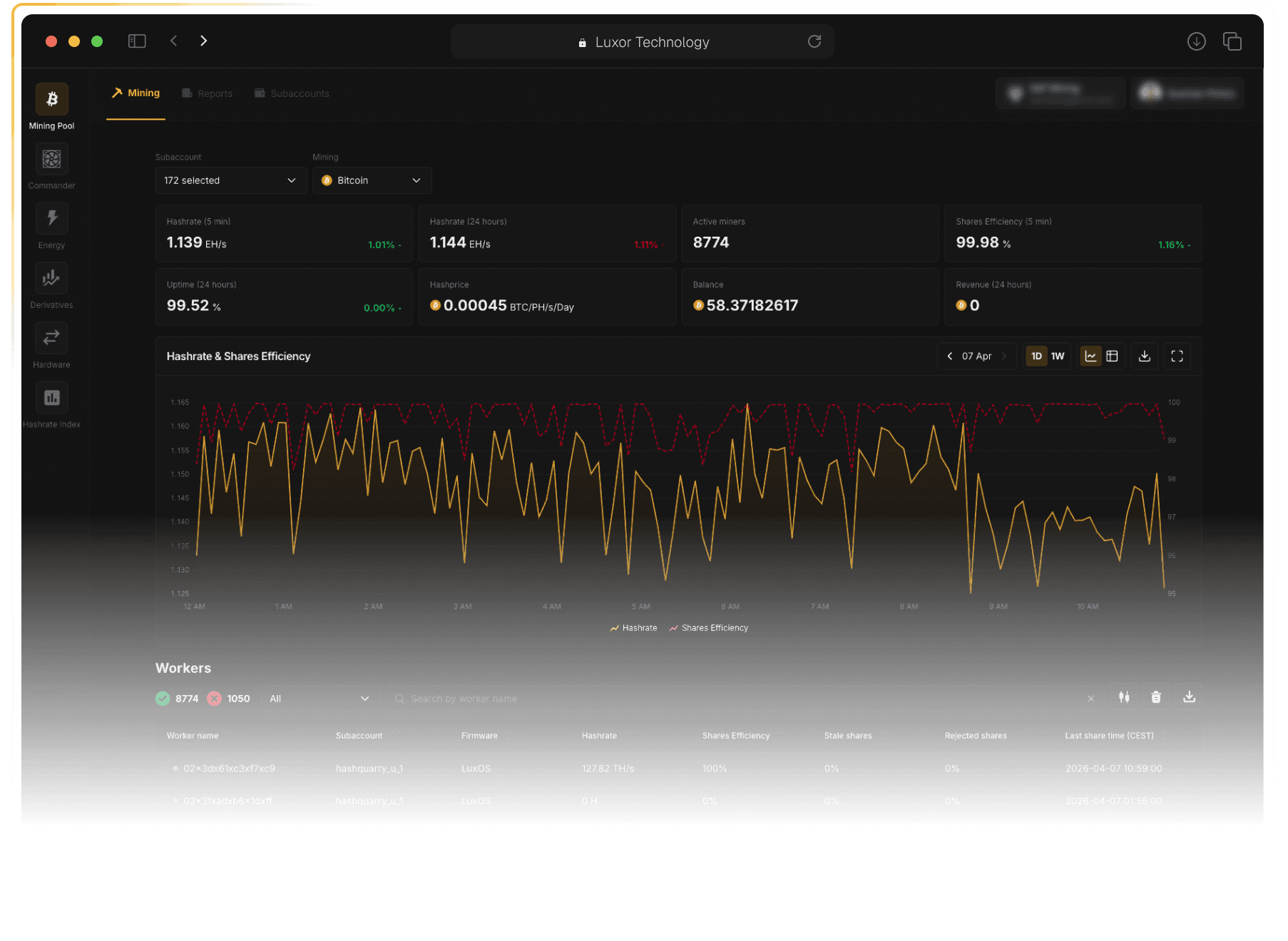Open the Energy section

click(51, 219)
